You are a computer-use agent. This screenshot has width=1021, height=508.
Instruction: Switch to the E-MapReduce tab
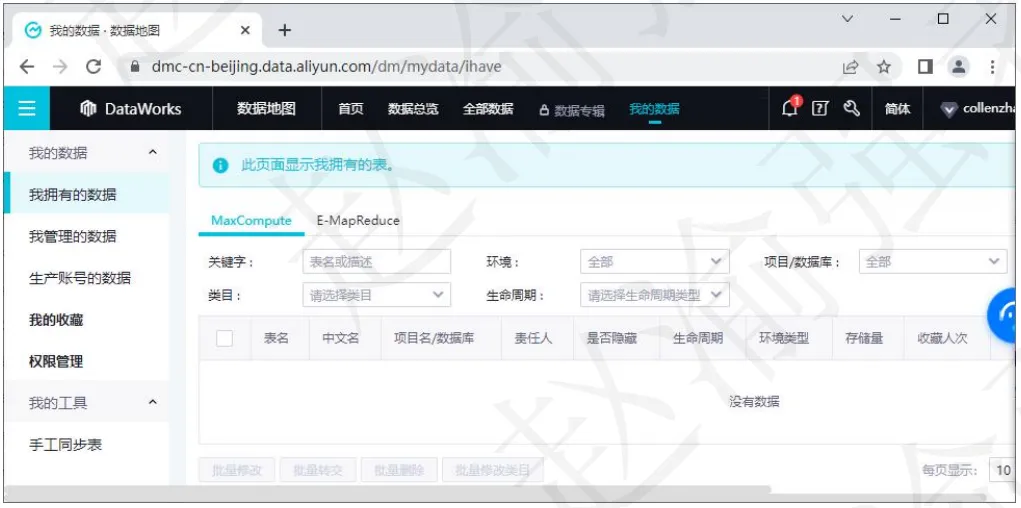coord(358,220)
